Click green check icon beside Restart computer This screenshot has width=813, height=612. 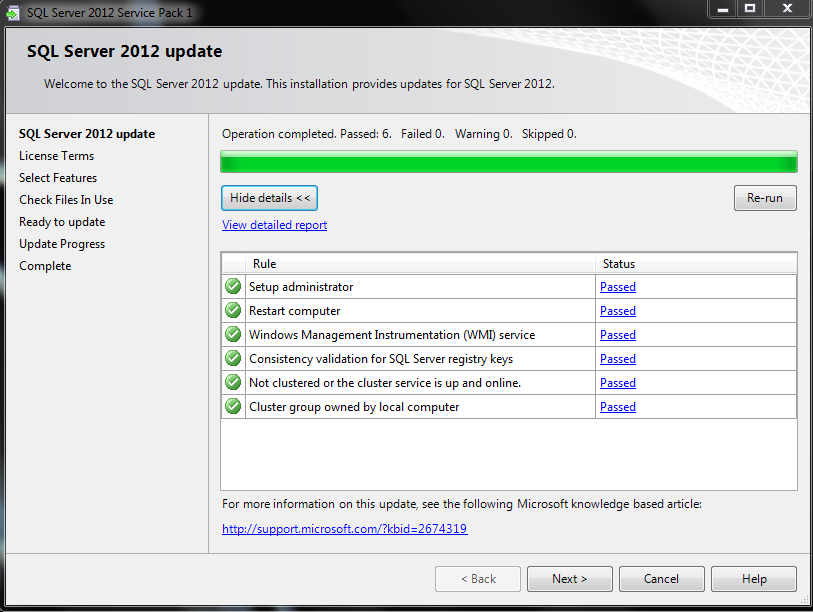click(x=233, y=311)
